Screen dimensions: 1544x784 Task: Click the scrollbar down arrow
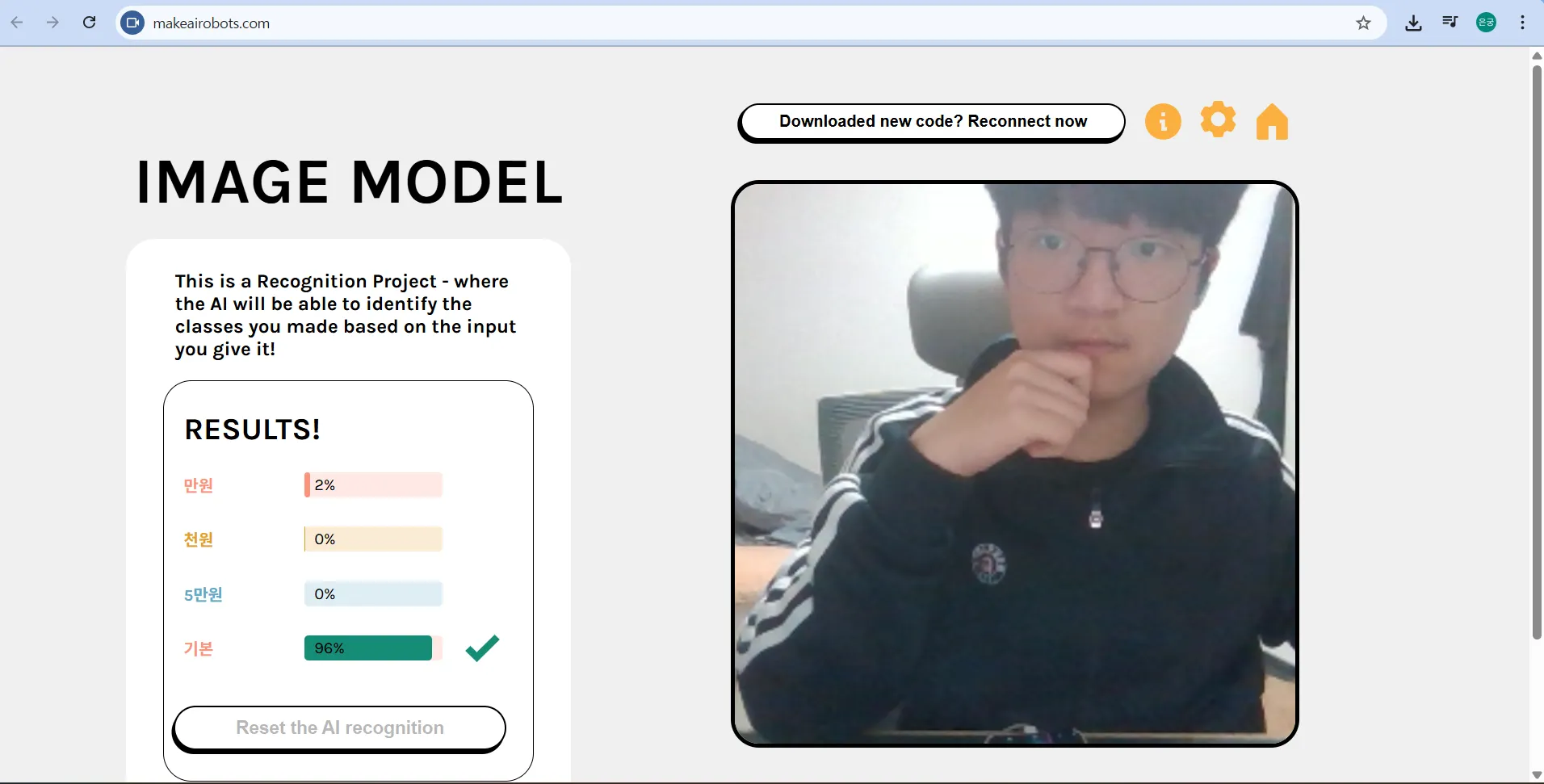pyautogui.click(x=1537, y=776)
